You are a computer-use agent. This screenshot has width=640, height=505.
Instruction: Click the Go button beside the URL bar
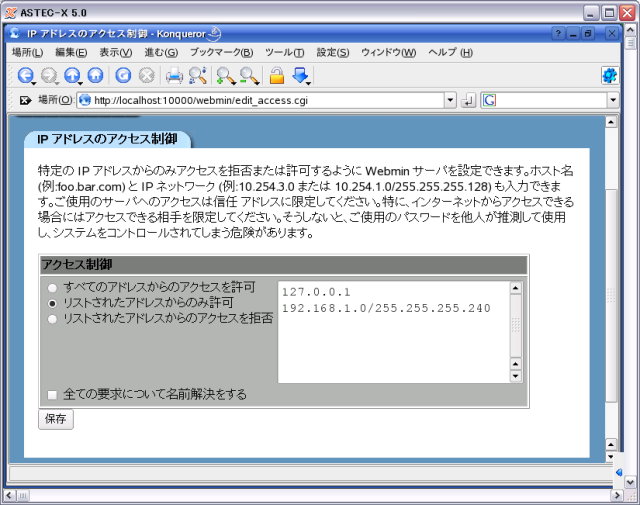point(467,100)
